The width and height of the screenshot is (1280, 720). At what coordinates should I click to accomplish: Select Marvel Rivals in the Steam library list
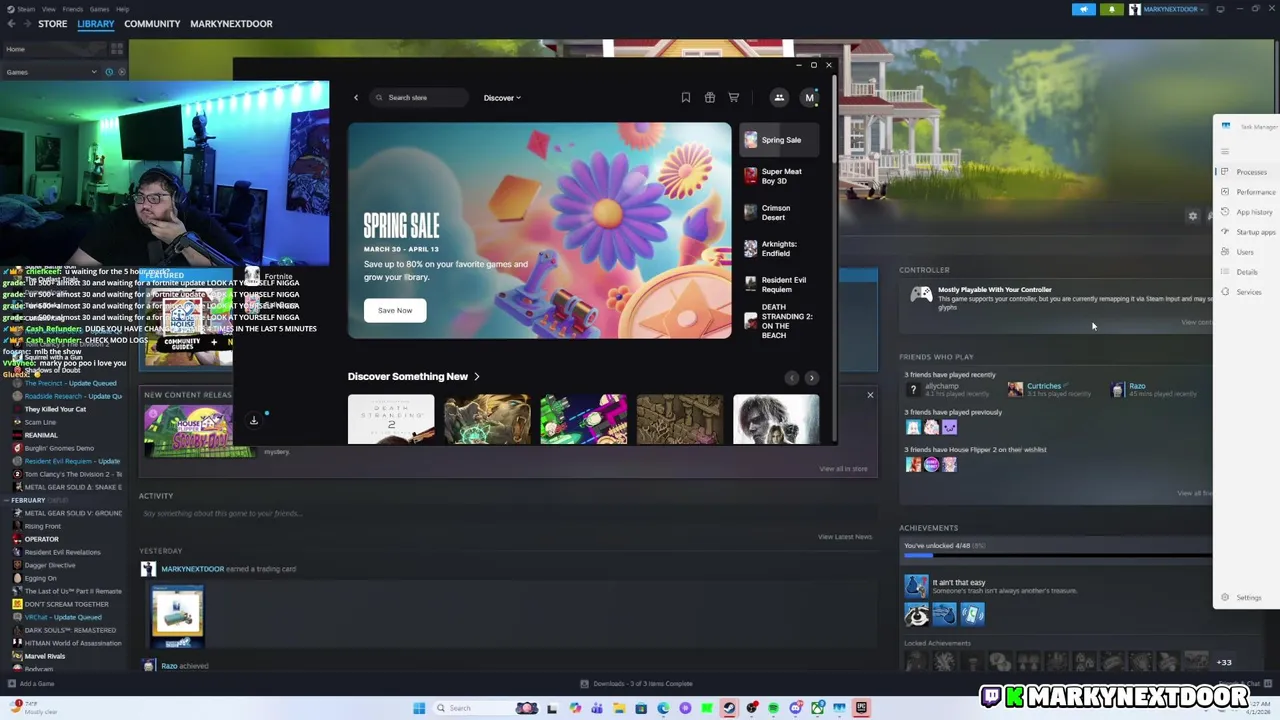pos(45,656)
